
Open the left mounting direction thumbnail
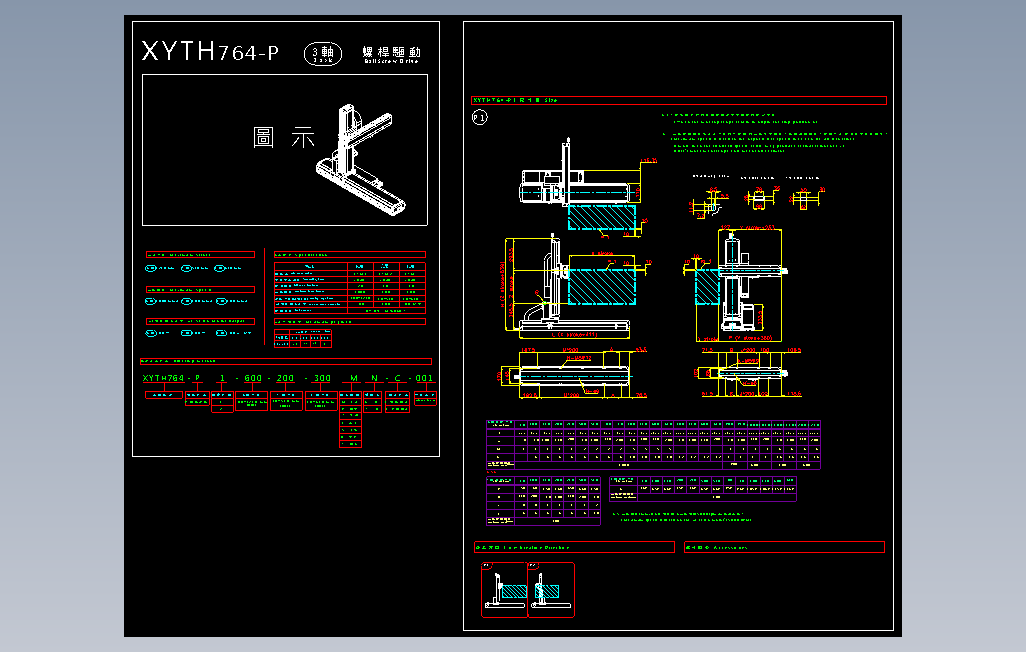point(504,590)
